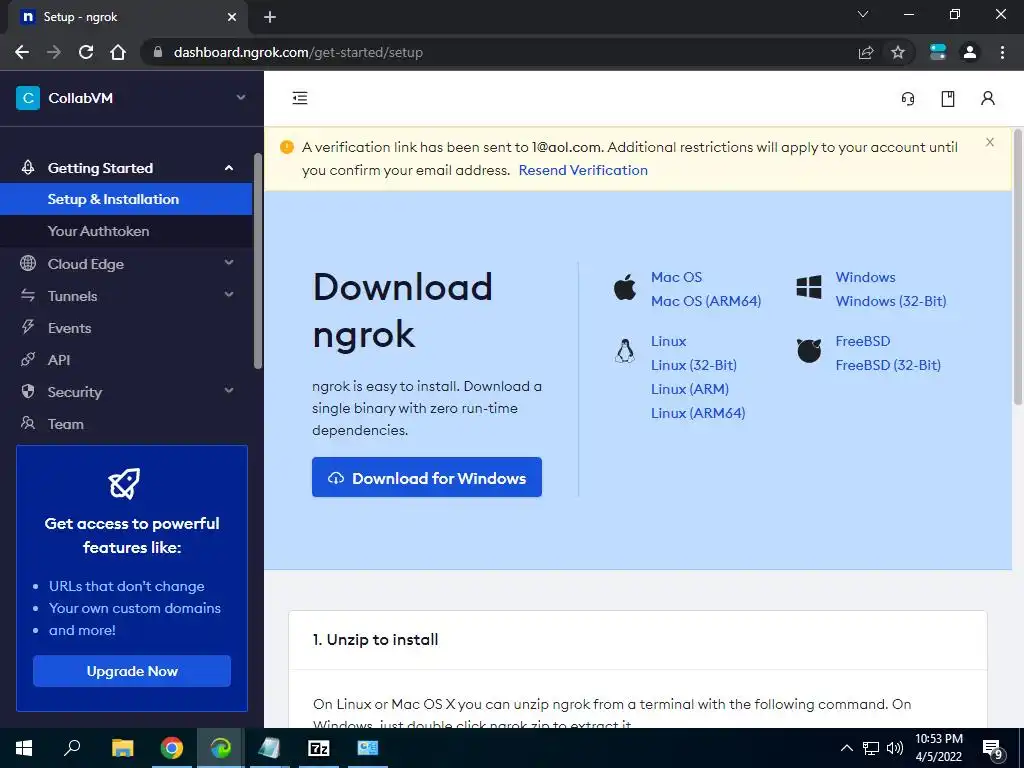Open the Windows Start menu
1024x768 pixels.
point(24,748)
